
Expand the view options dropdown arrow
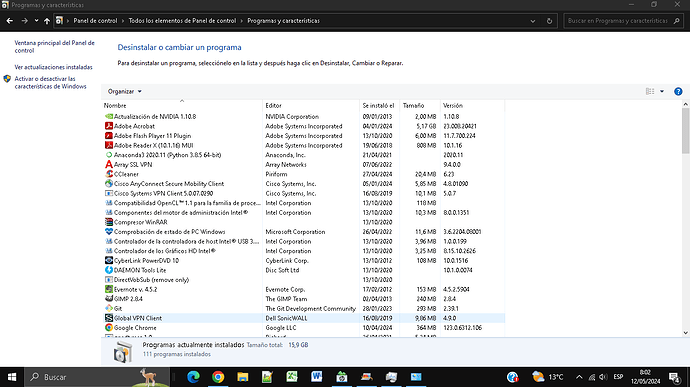coord(662,92)
